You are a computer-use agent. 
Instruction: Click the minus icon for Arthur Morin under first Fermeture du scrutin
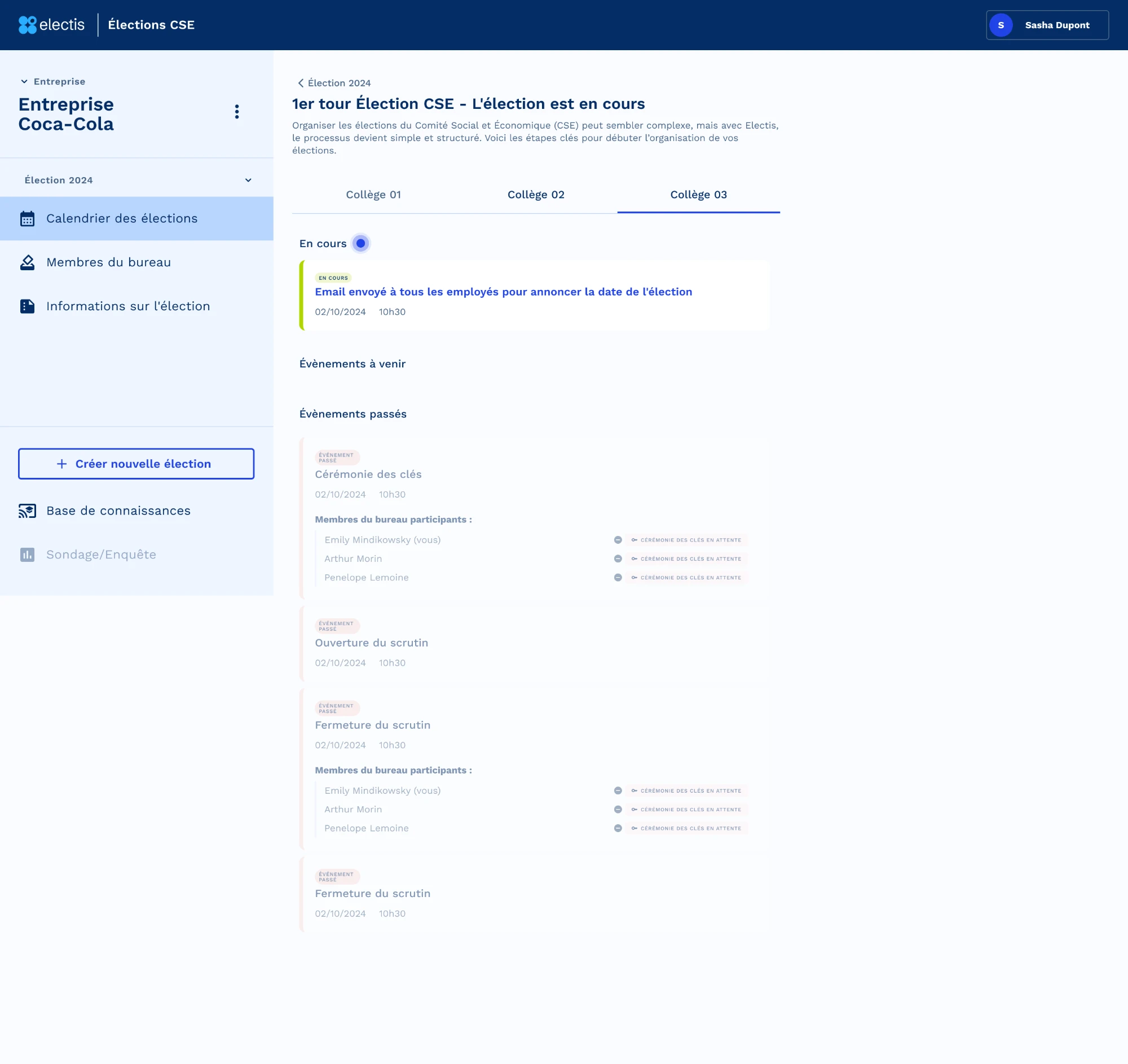click(x=618, y=809)
